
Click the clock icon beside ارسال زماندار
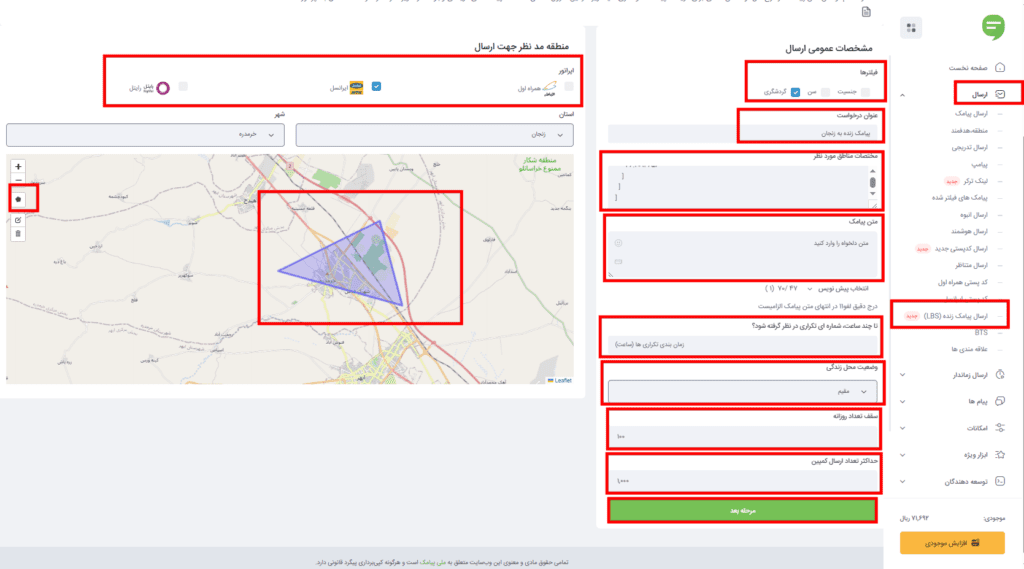tap(1000, 374)
